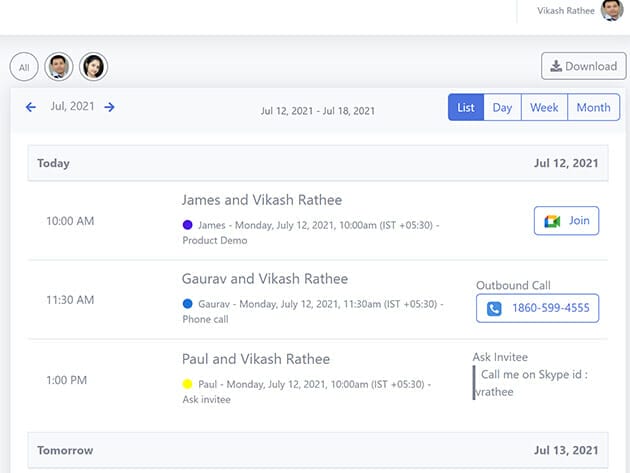Click the purple dot for James event
The image size is (630, 473).
[x=187, y=225]
